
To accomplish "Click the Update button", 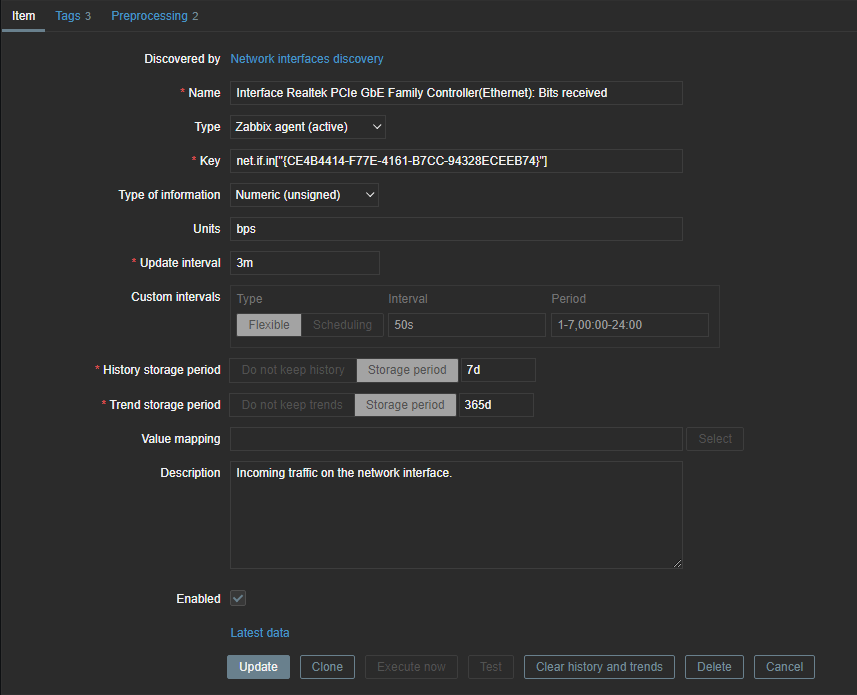I will 258,667.
